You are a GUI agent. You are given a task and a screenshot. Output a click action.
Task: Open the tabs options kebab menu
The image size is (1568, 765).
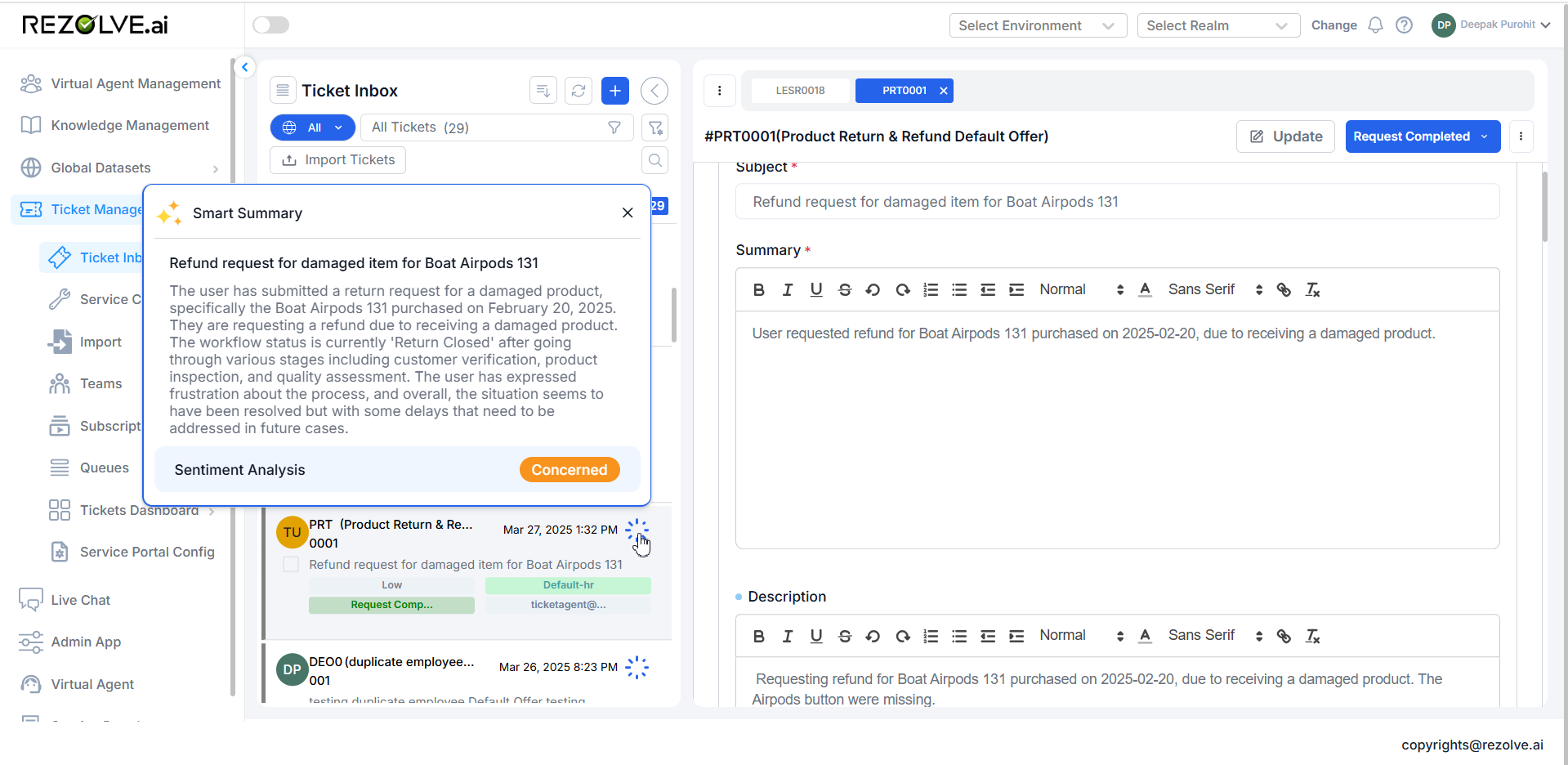(x=719, y=91)
